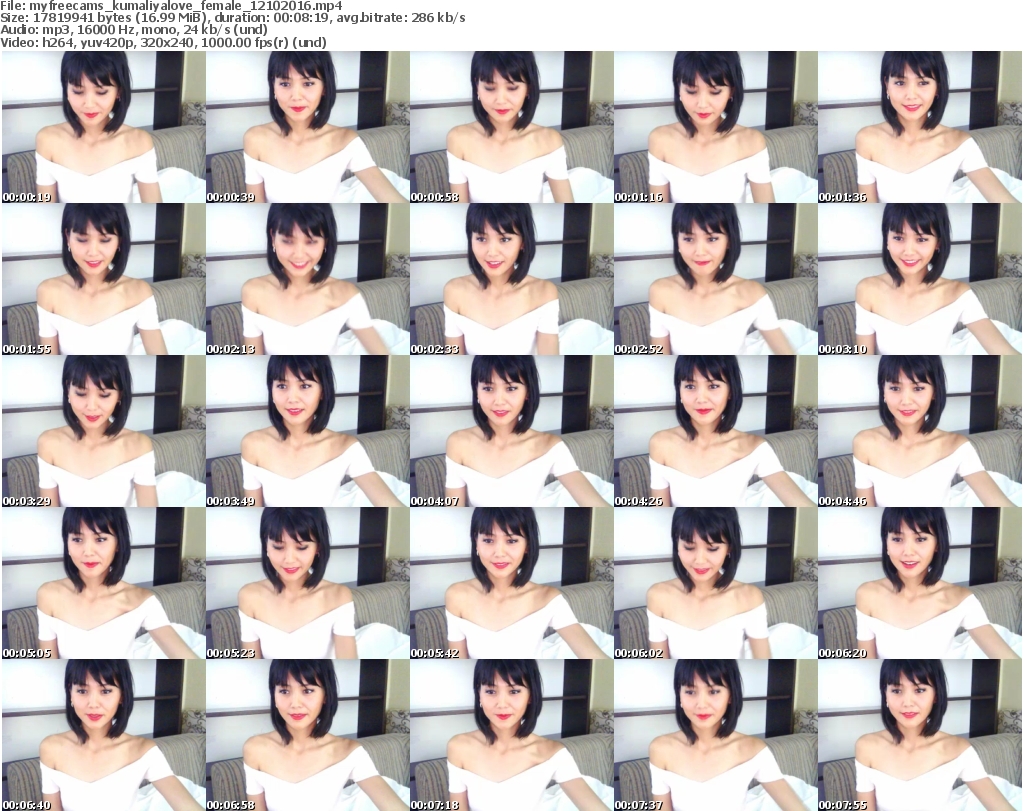Viewport: 1024px width, 811px height.
Task: Click the frame with timestamp 00:07:55
Action: point(920,735)
